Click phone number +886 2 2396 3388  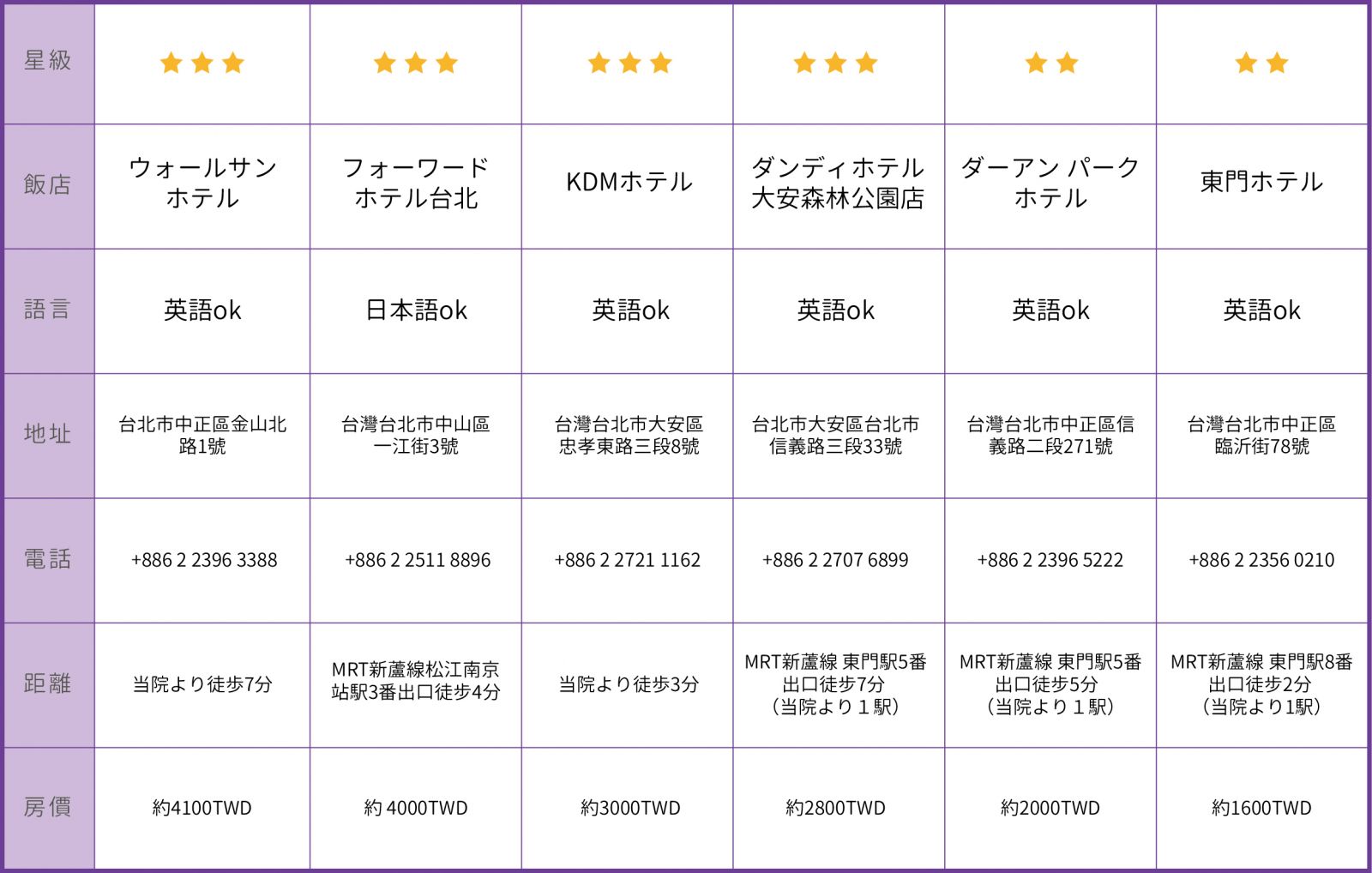point(204,560)
